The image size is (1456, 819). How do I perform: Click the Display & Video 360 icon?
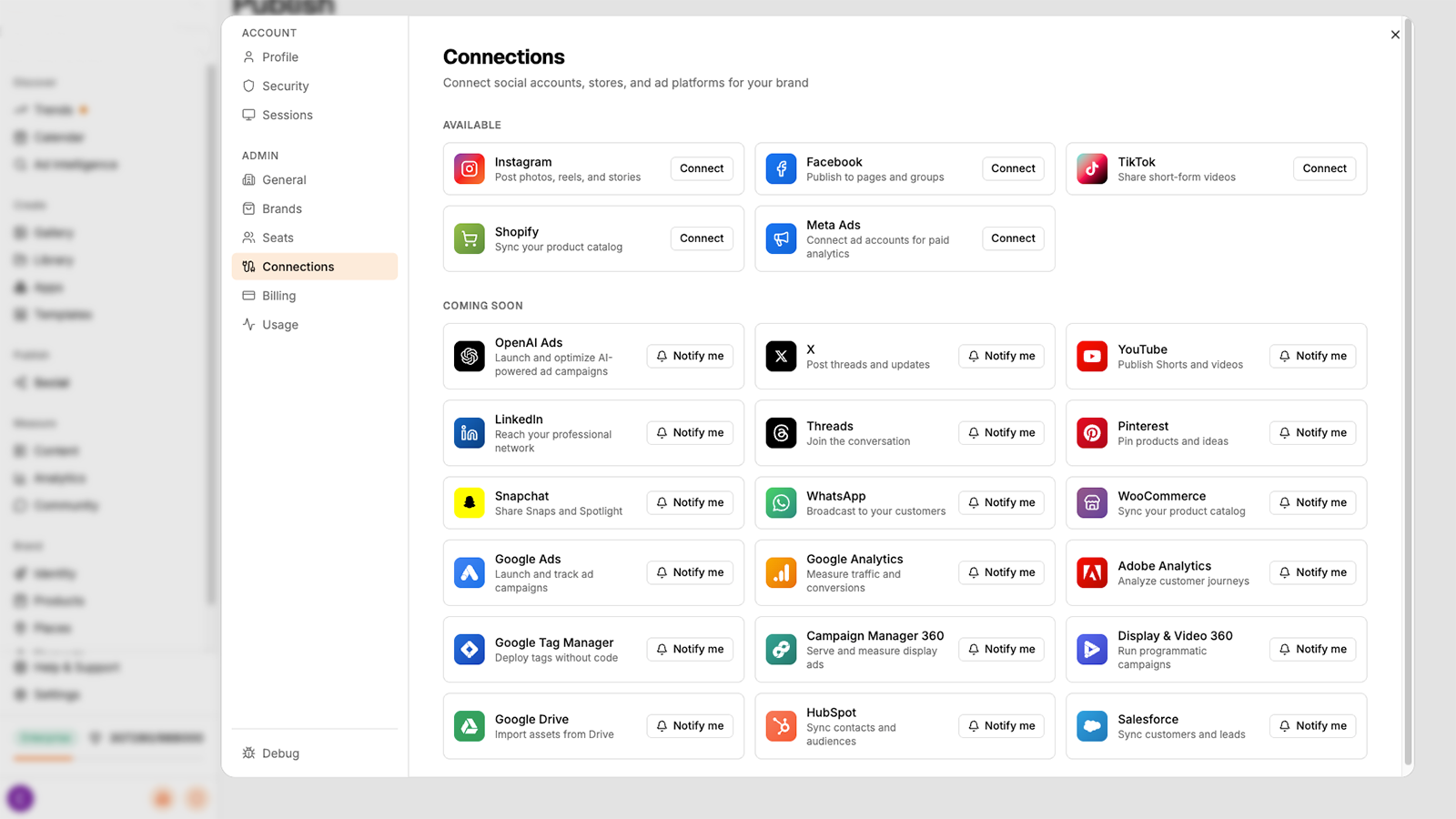click(x=1092, y=650)
